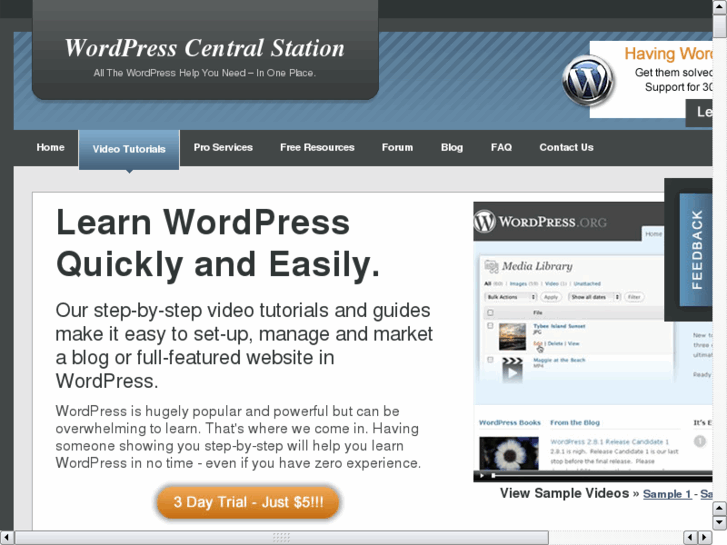Open the Pro Services menu item

223,147
